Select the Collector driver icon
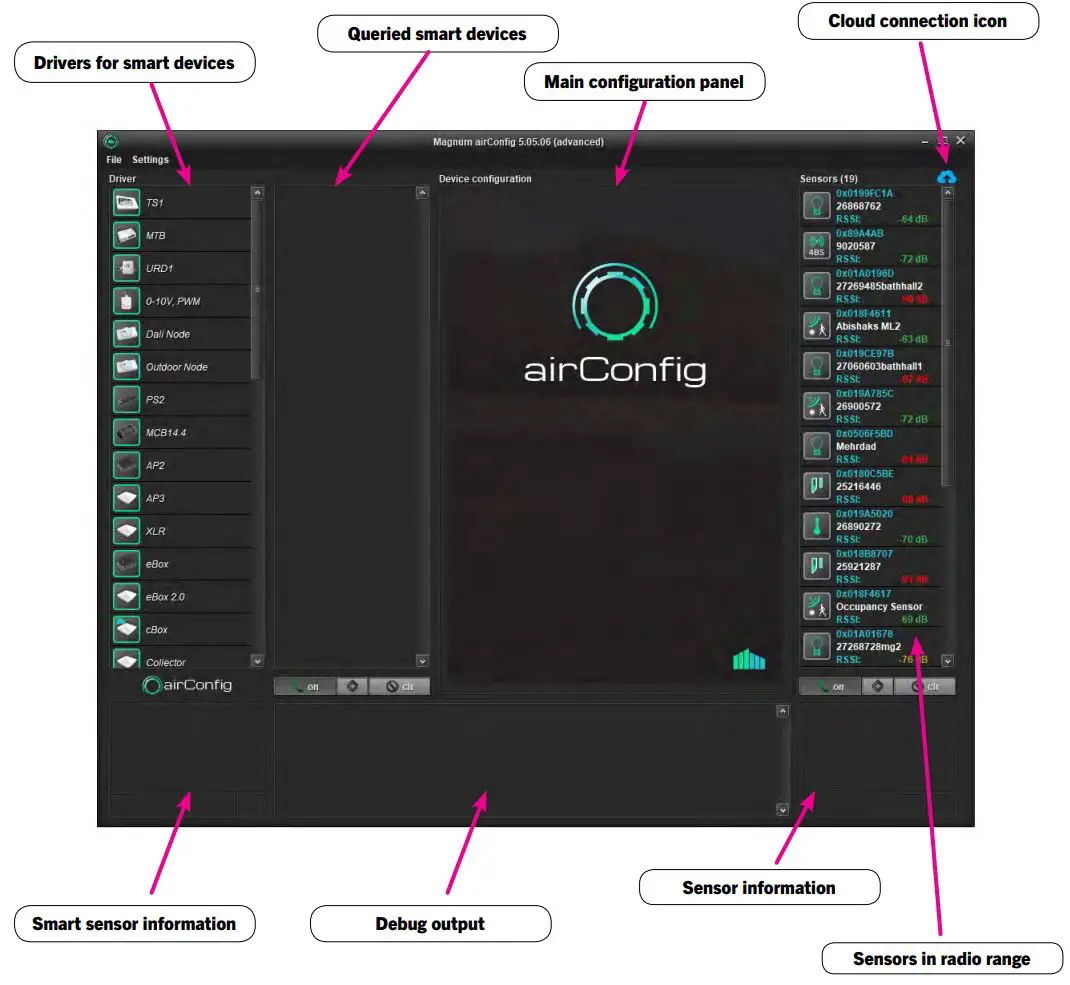The height and width of the screenshot is (985, 1070). coord(126,659)
